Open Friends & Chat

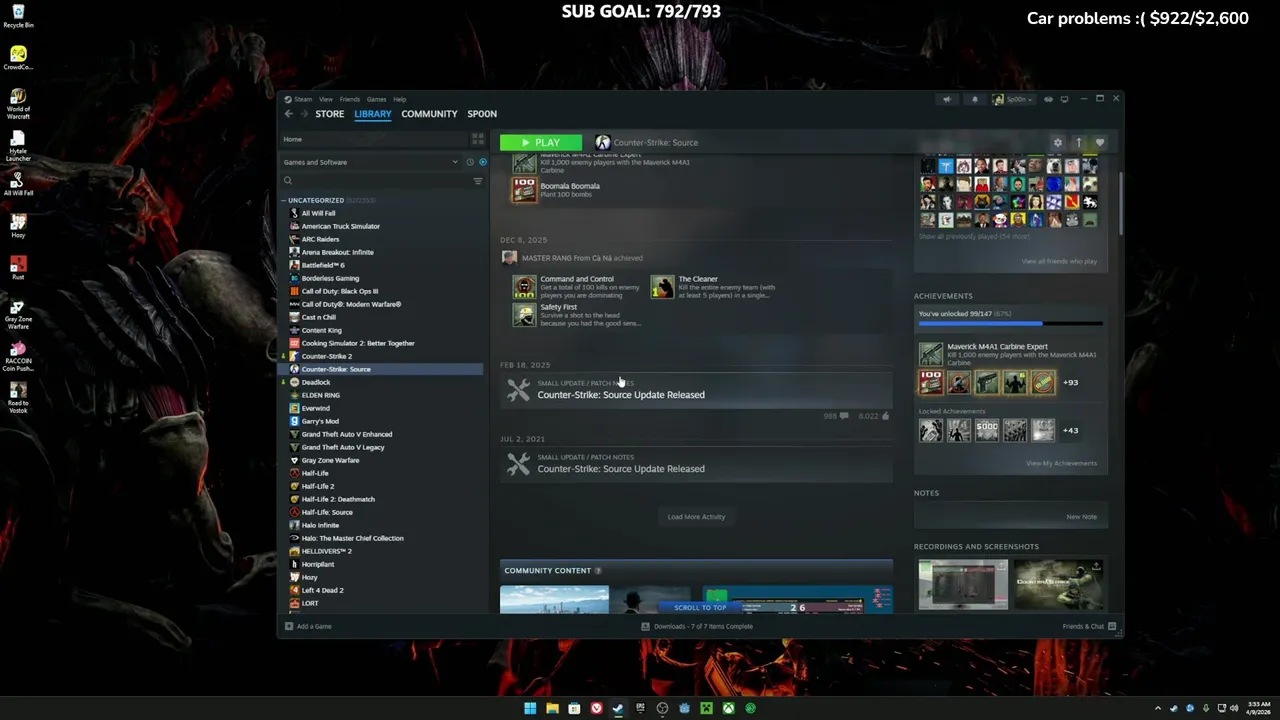point(1089,626)
